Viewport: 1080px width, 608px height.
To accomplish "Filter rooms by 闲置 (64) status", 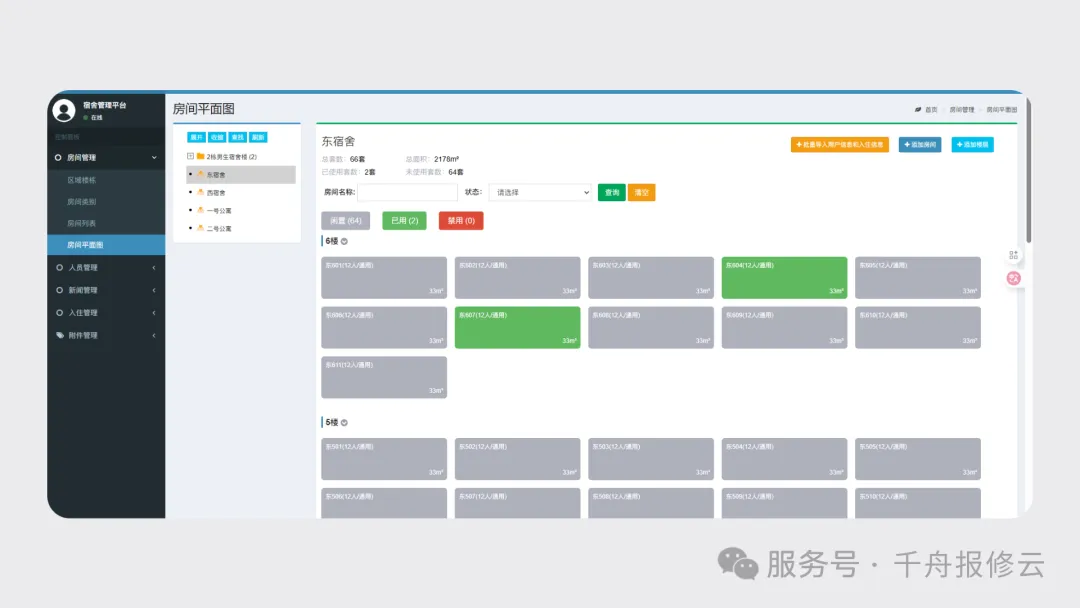I will (x=345, y=220).
